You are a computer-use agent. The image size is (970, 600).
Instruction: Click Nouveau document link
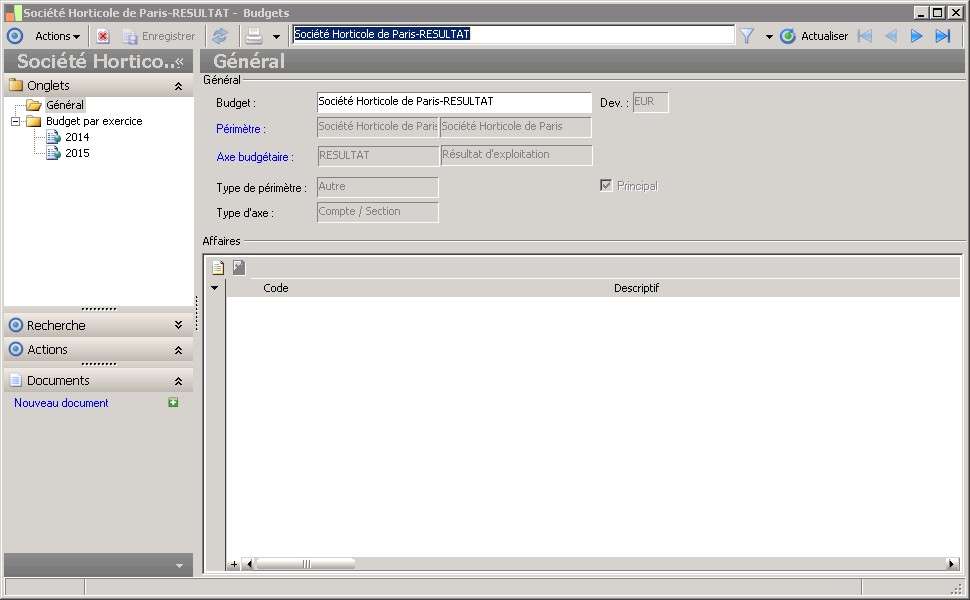(x=61, y=403)
